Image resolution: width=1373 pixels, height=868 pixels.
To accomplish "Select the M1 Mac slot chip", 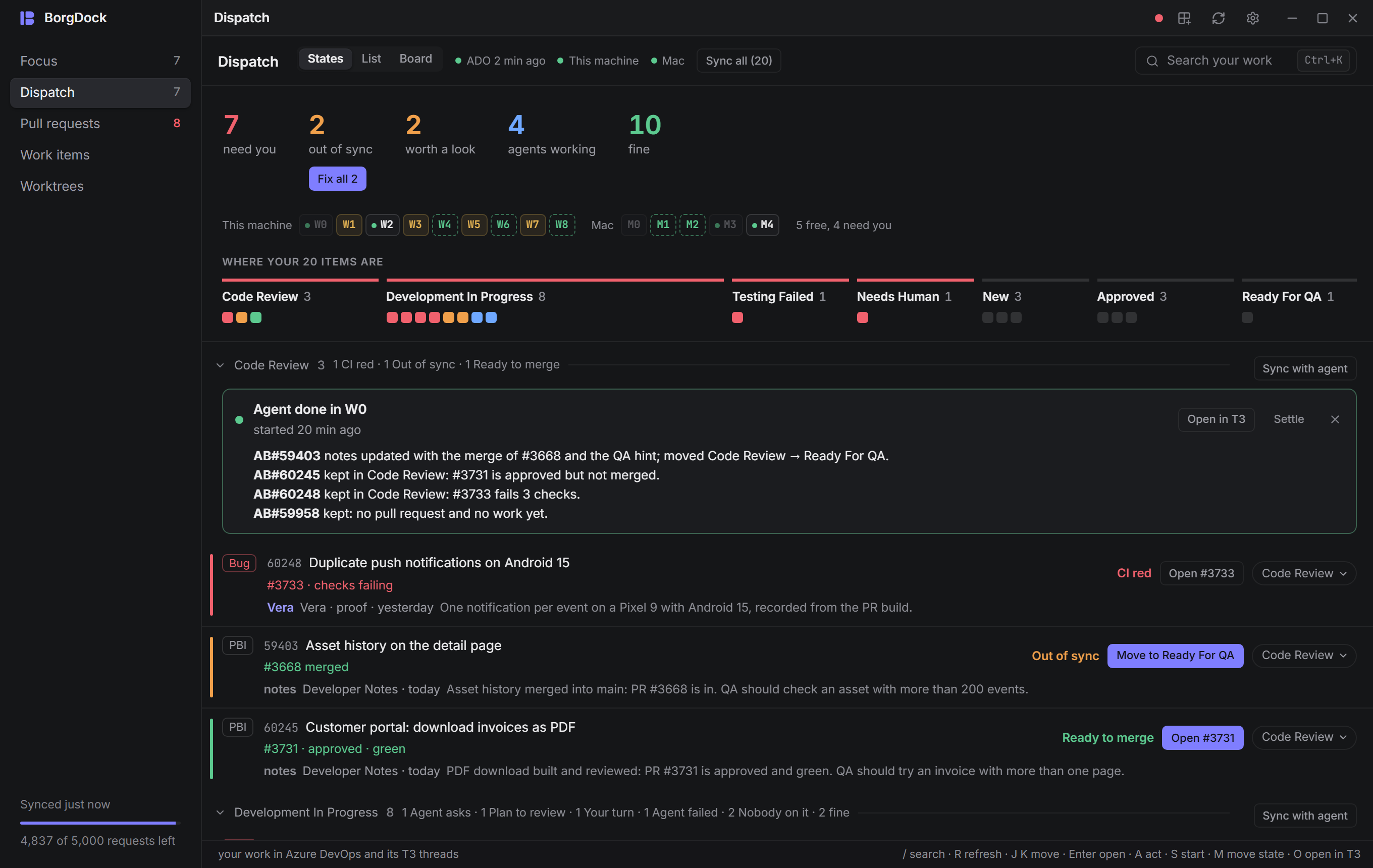I will coord(663,225).
